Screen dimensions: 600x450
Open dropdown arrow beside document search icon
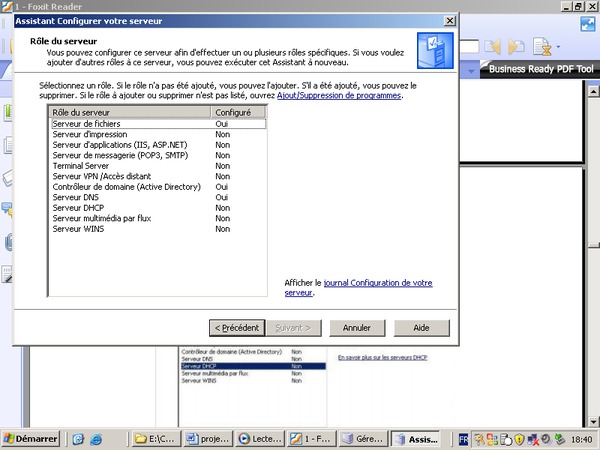coord(557,46)
